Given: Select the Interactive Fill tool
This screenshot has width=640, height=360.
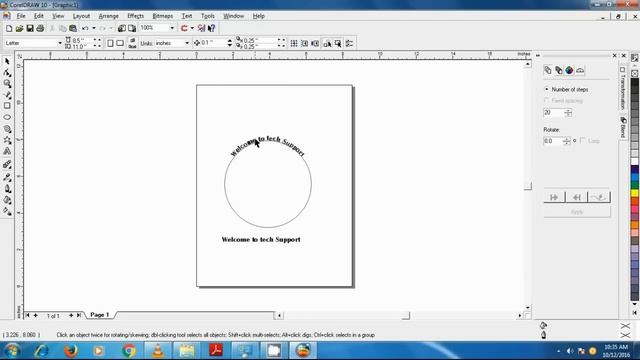Looking at the screenshot, I should tap(7, 211).
